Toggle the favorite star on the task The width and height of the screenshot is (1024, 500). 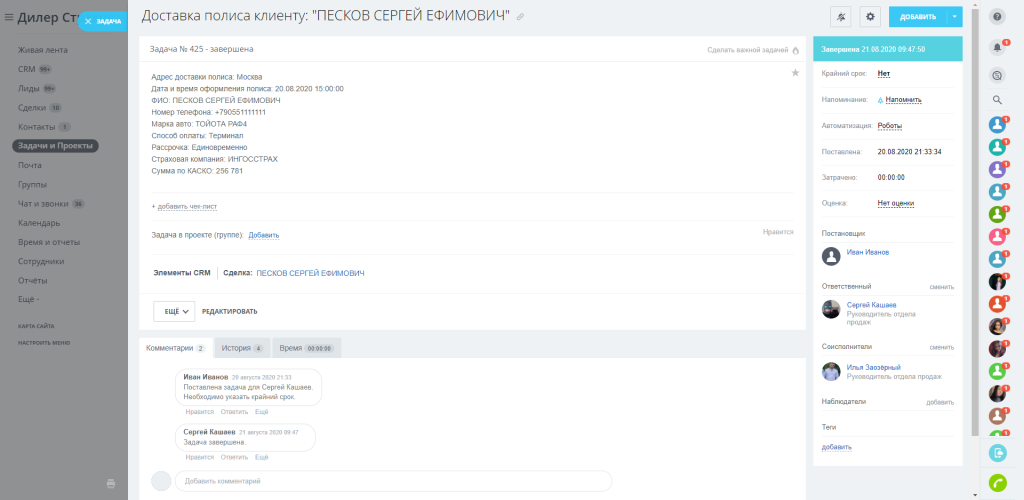795,72
